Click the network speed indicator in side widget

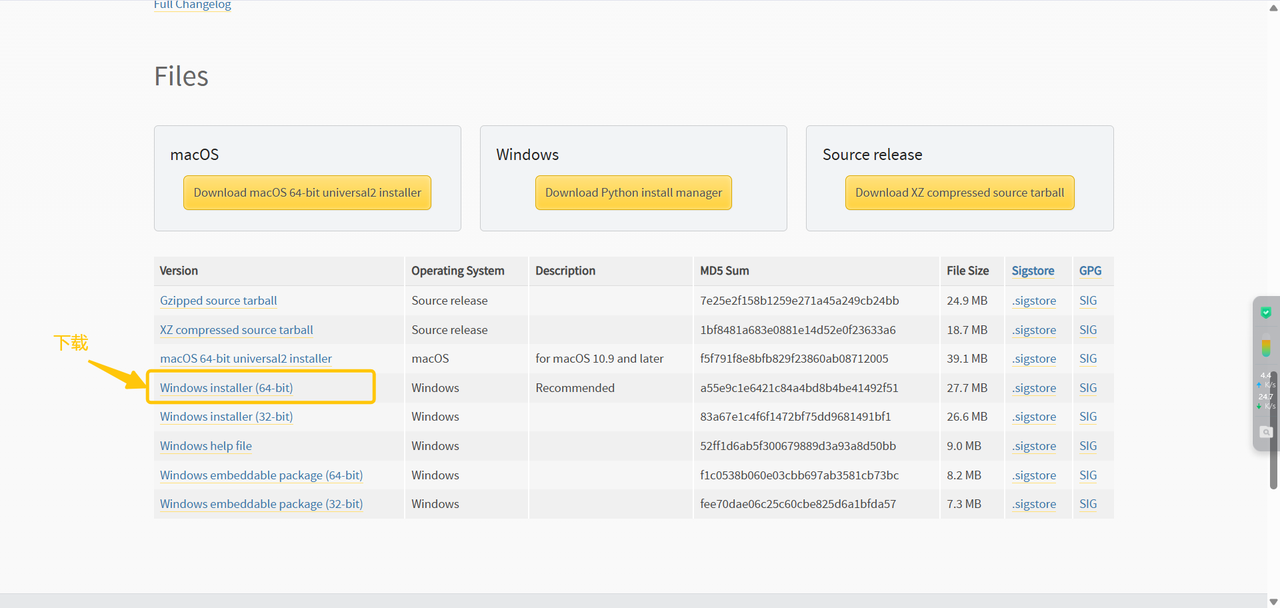tap(1266, 392)
